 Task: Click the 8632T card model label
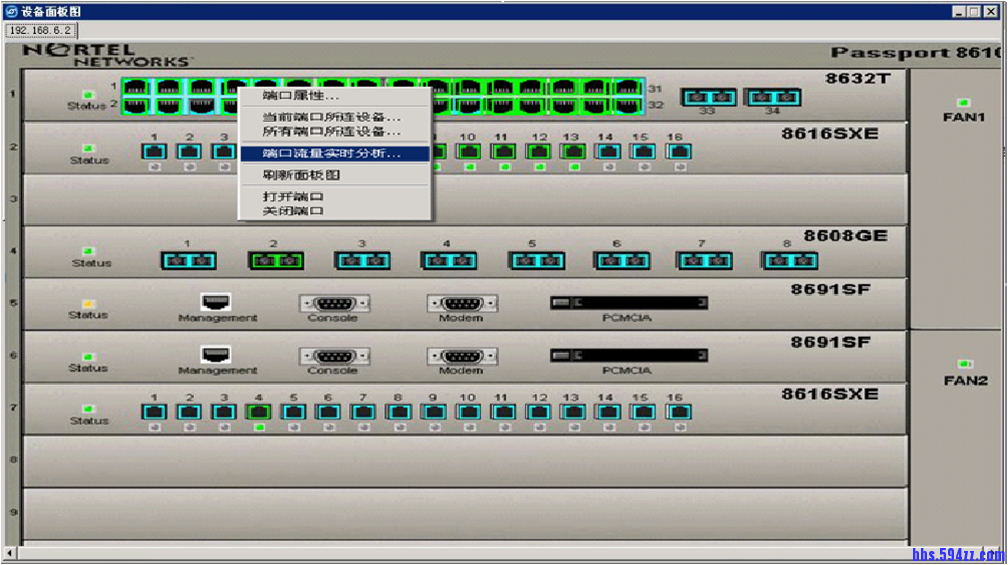[858, 78]
